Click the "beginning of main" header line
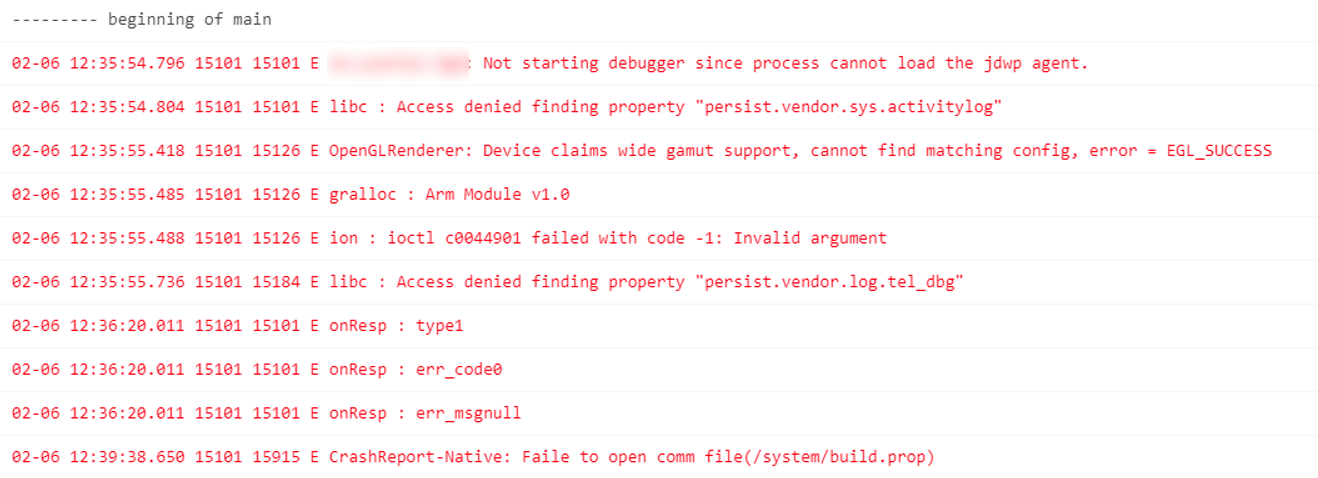 (141, 20)
